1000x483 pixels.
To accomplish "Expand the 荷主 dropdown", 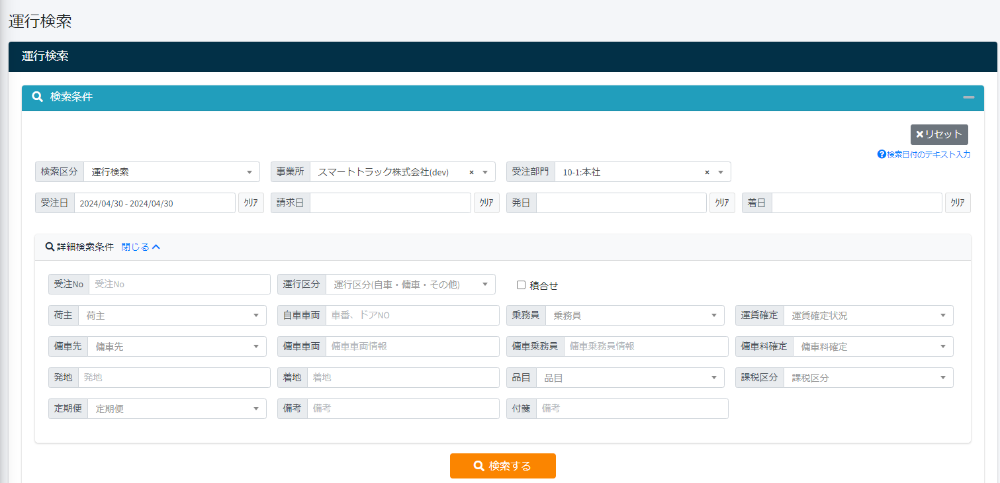I will coord(173,316).
